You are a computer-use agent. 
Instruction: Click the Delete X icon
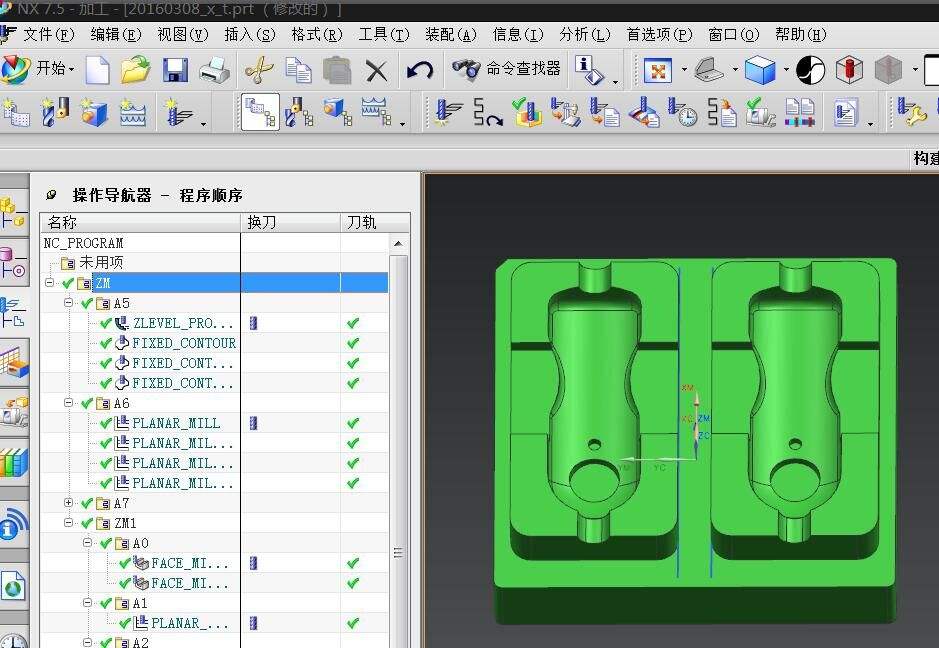[376, 70]
